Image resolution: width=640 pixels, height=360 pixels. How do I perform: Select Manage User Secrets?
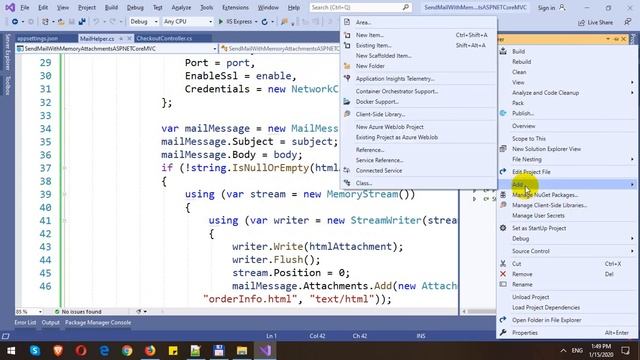[x=538, y=215]
